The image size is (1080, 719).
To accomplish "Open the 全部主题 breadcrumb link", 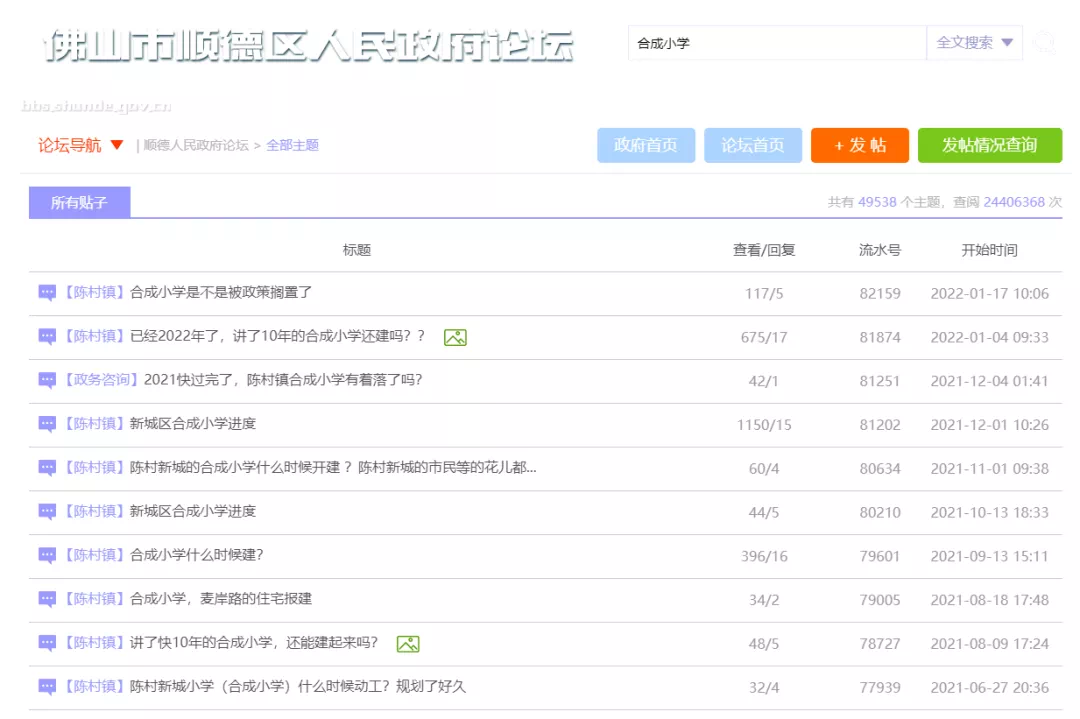I will pyautogui.click(x=292, y=146).
